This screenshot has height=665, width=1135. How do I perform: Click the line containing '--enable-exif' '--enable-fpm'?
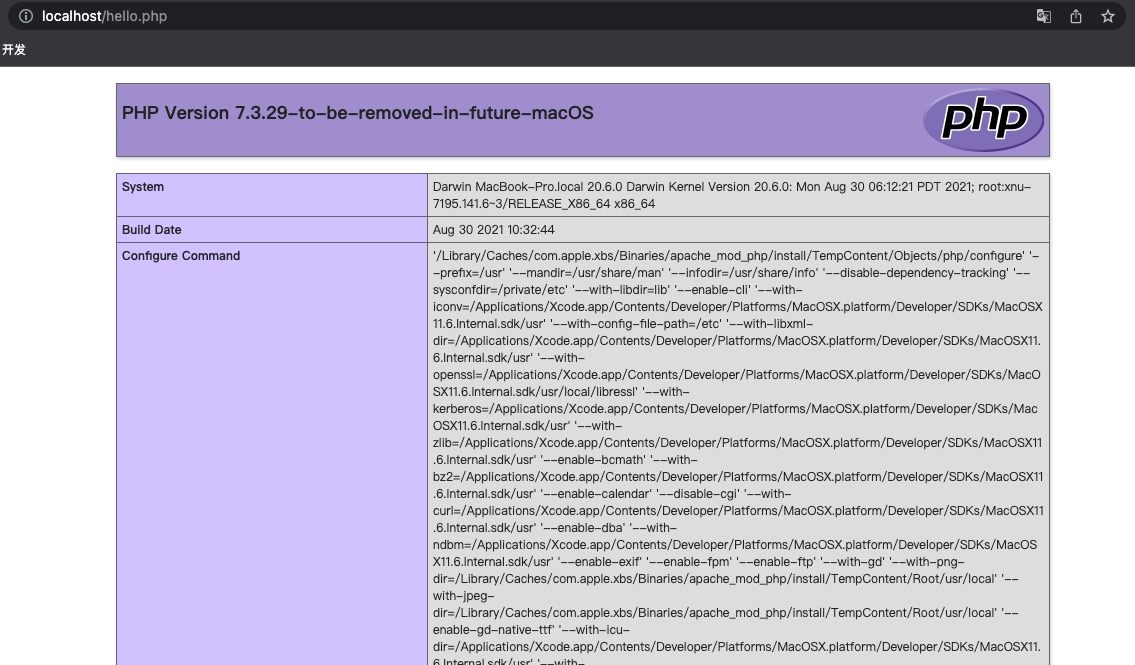coord(699,562)
